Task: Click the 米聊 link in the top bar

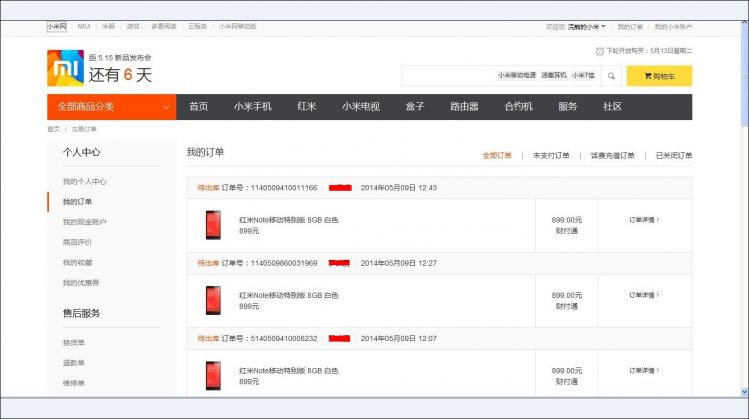Action: coord(108,26)
